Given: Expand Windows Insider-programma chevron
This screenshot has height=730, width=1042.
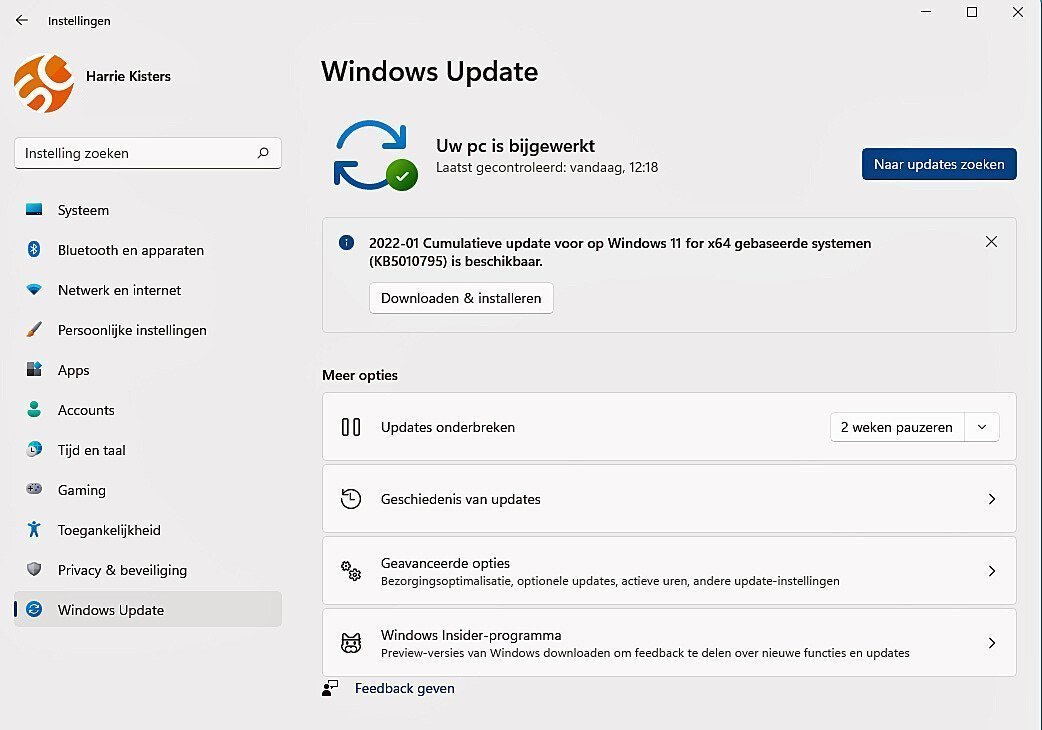Looking at the screenshot, I should [991, 642].
